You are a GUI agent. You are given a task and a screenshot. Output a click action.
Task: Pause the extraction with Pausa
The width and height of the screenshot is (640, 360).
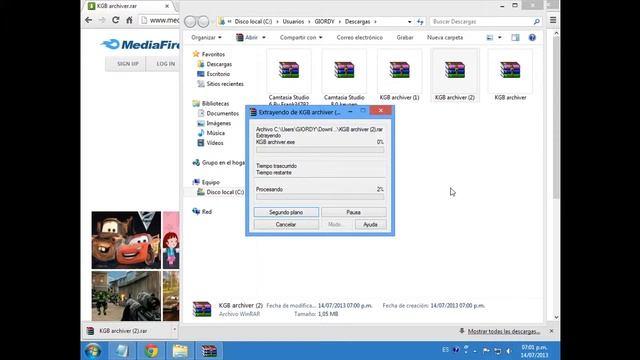[x=353, y=212]
